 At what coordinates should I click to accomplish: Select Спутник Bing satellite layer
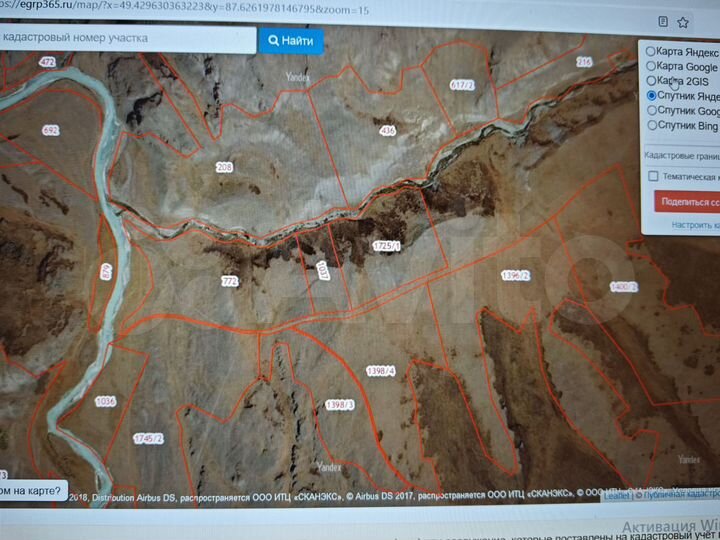[x=652, y=126]
